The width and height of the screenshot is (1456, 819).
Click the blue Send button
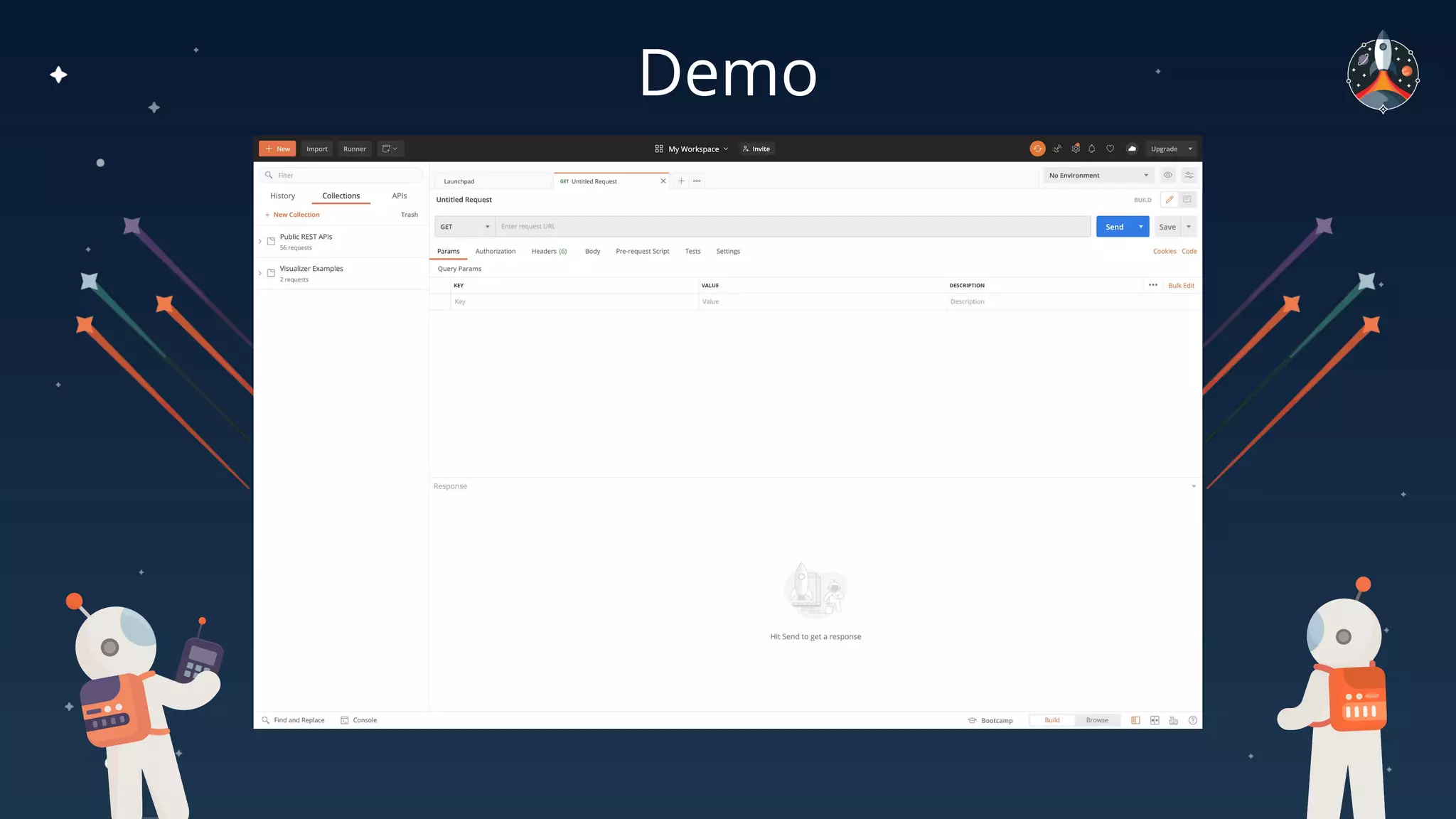(1114, 227)
